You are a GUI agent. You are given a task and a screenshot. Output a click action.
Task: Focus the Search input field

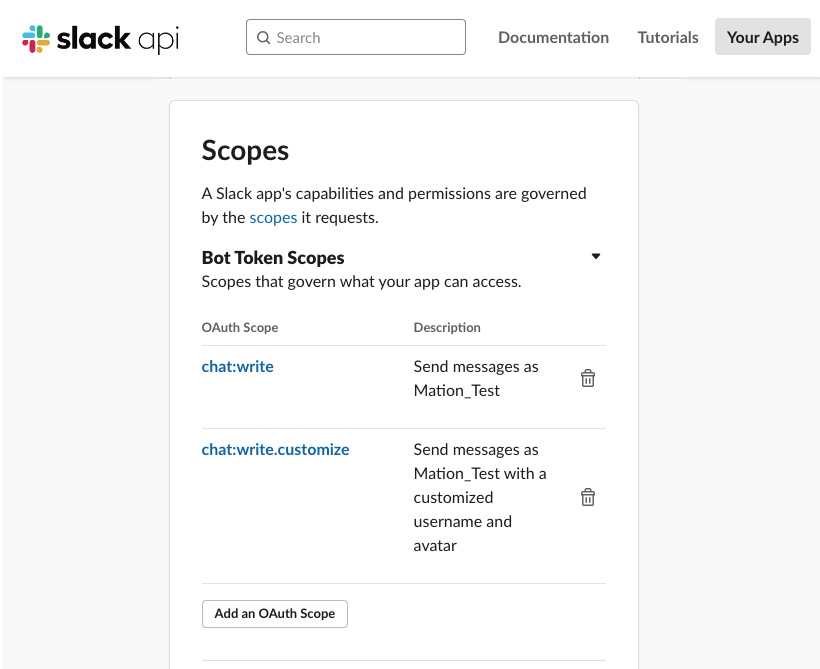click(x=356, y=37)
